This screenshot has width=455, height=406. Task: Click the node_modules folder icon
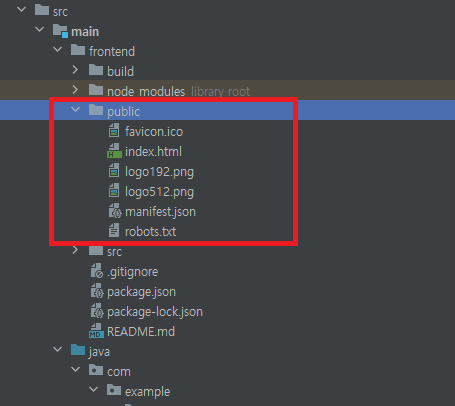[96, 90]
